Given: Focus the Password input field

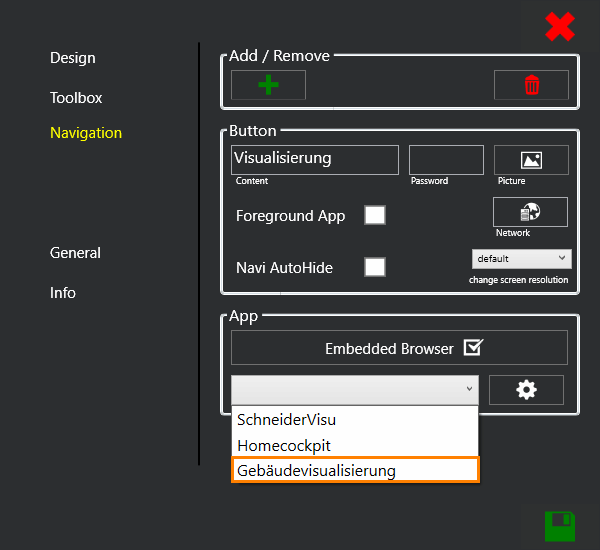Looking at the screenshot, I should (446, 160).
